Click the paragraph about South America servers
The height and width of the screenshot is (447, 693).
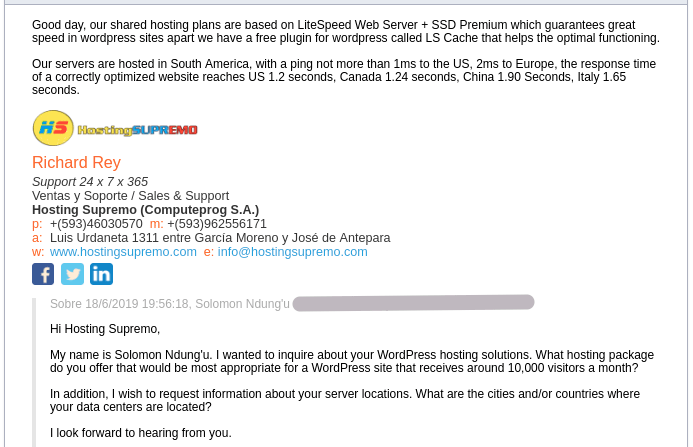point(344,77)
